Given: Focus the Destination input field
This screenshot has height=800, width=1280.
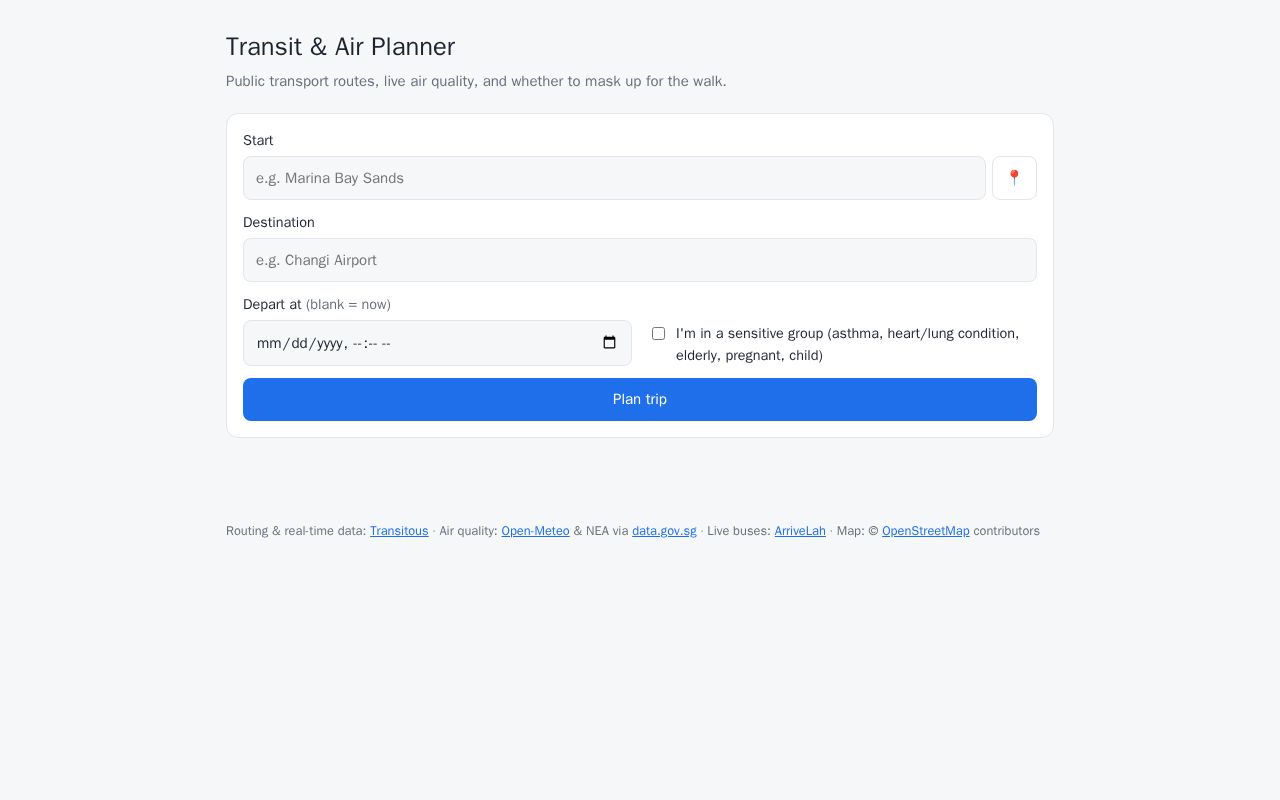Looking at the screenshot, I should (640, 260).
